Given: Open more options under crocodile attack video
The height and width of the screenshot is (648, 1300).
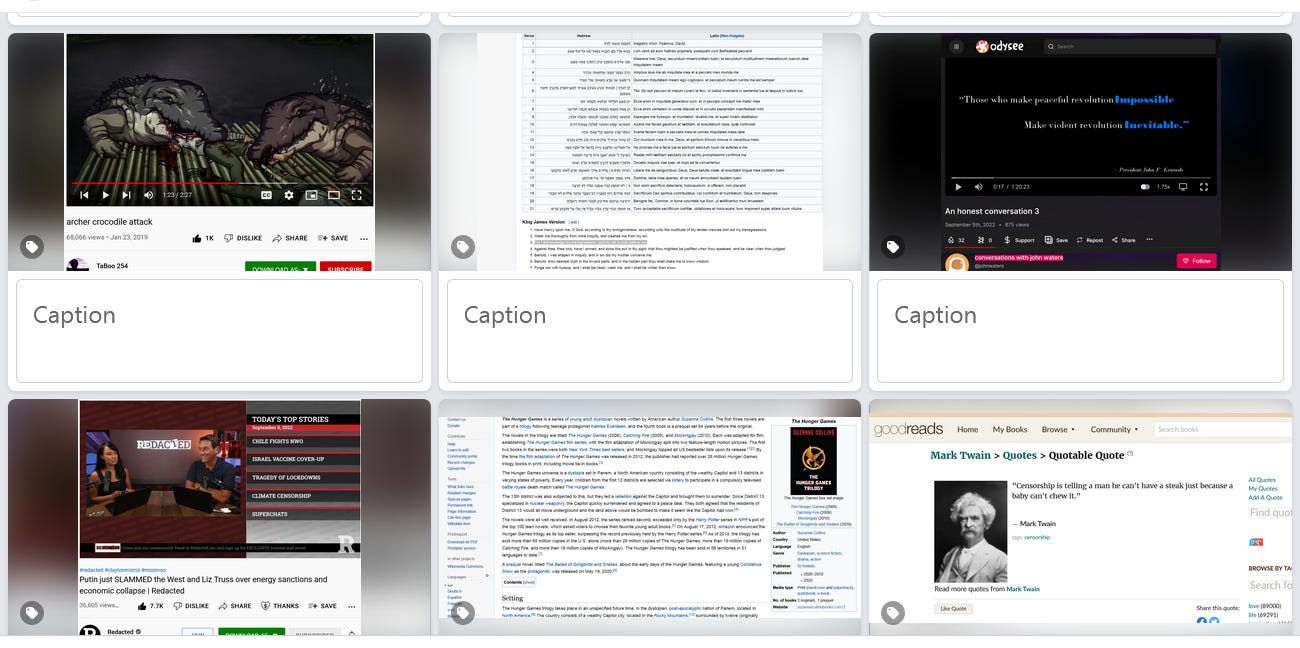Looking at the screenshot, I should (364, 238).
